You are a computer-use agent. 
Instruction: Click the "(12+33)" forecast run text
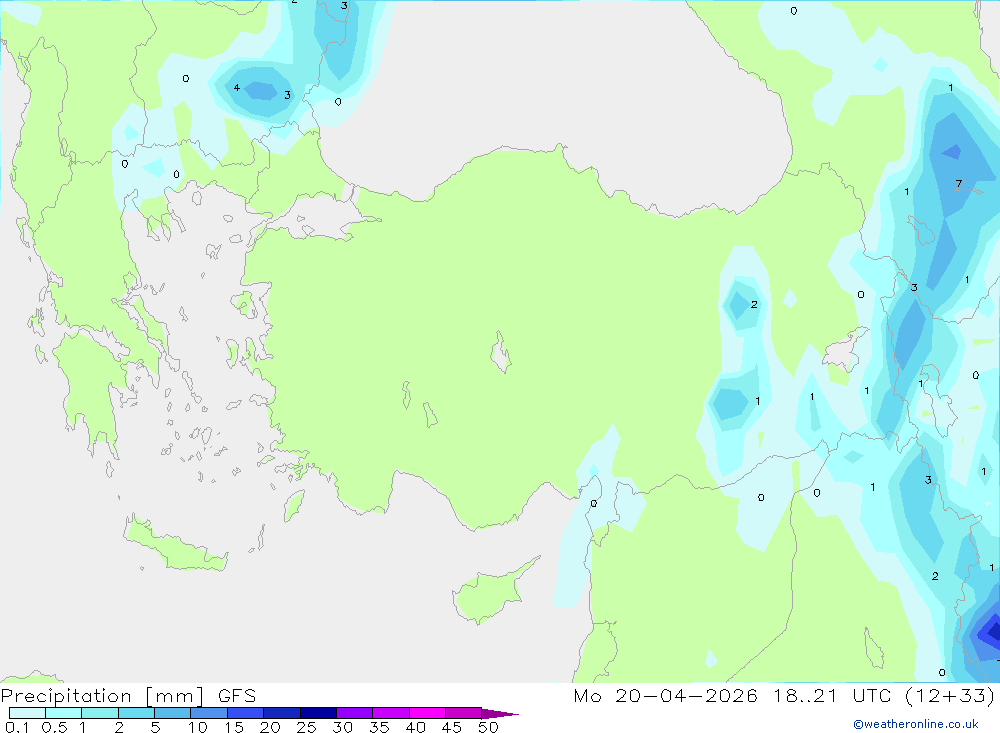950,695
